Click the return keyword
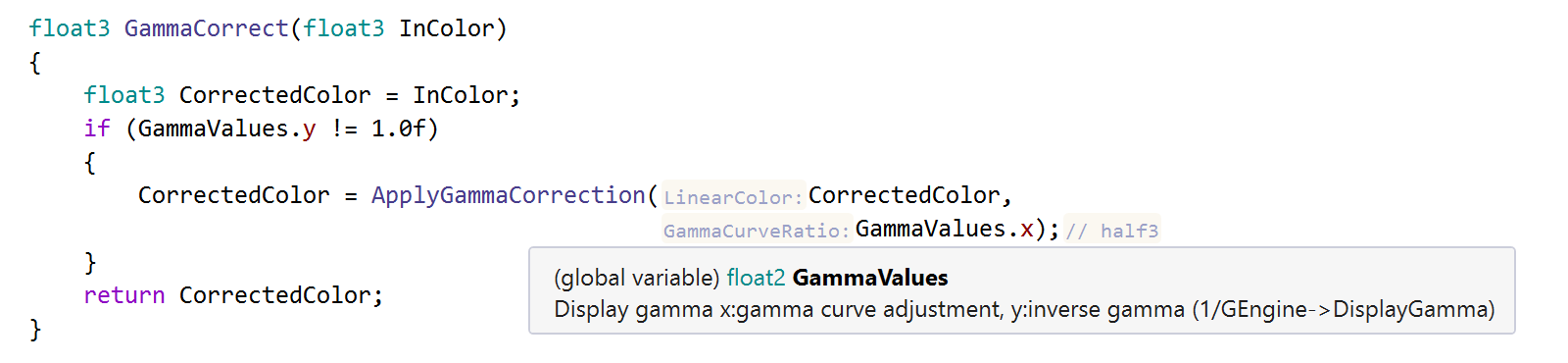 tap(124, 295)
